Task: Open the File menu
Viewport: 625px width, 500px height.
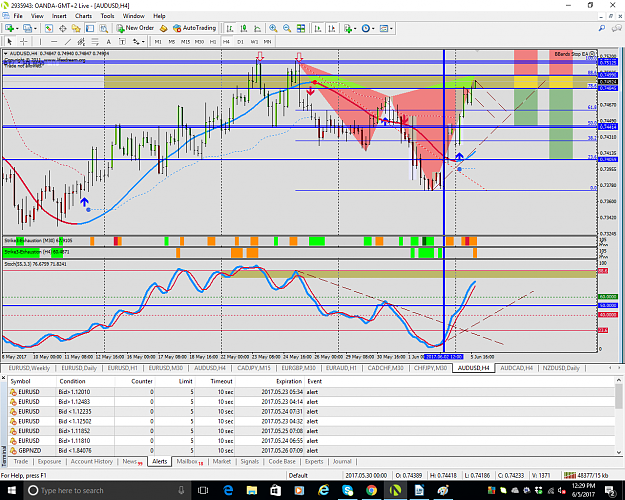Action: 18,16
